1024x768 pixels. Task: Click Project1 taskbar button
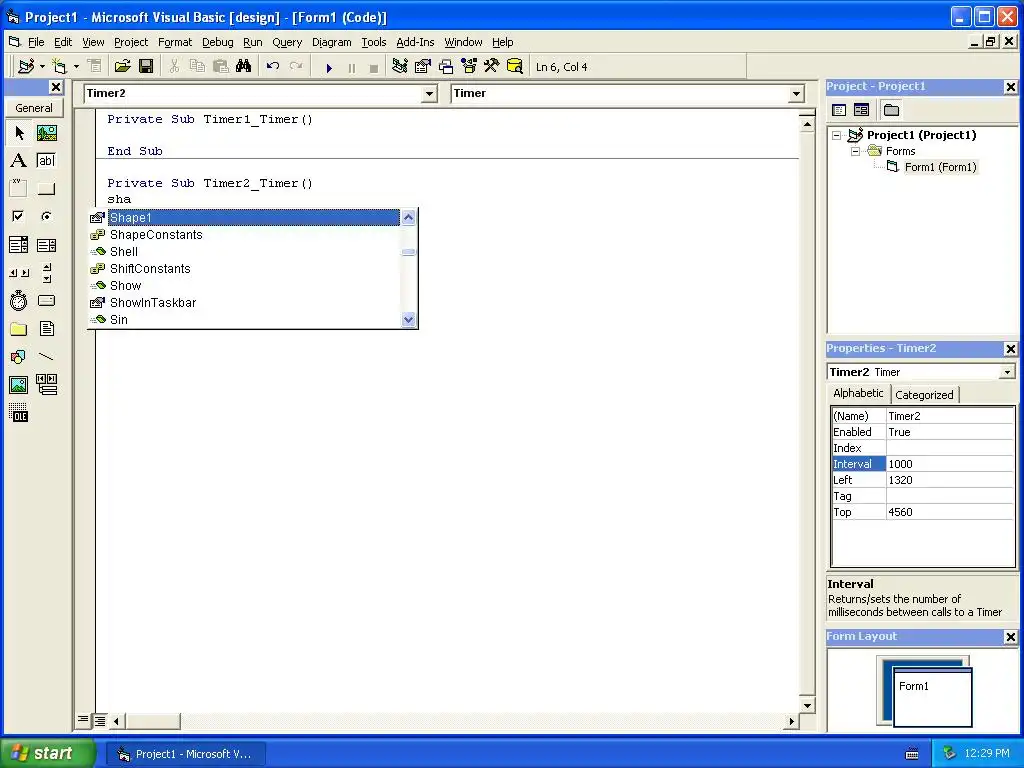(185, 754)
